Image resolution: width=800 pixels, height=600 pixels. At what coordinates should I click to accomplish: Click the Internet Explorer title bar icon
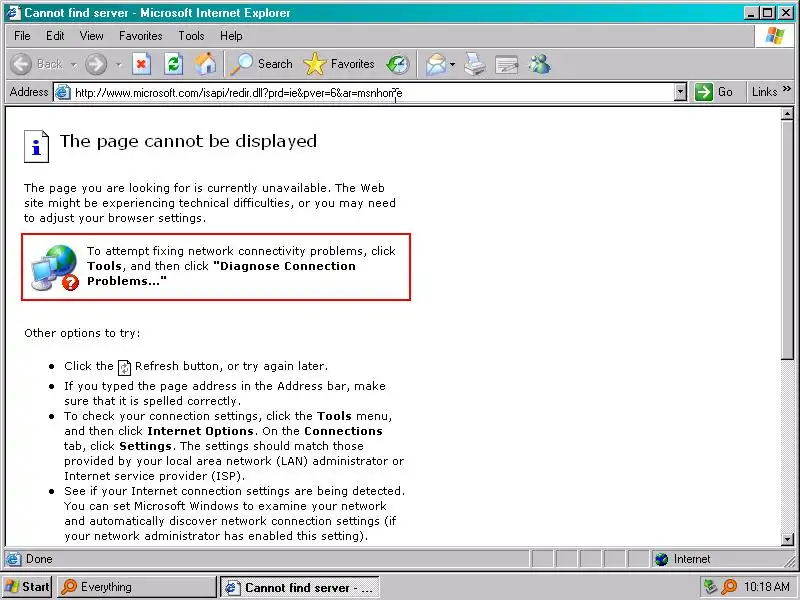coord(13,12)
